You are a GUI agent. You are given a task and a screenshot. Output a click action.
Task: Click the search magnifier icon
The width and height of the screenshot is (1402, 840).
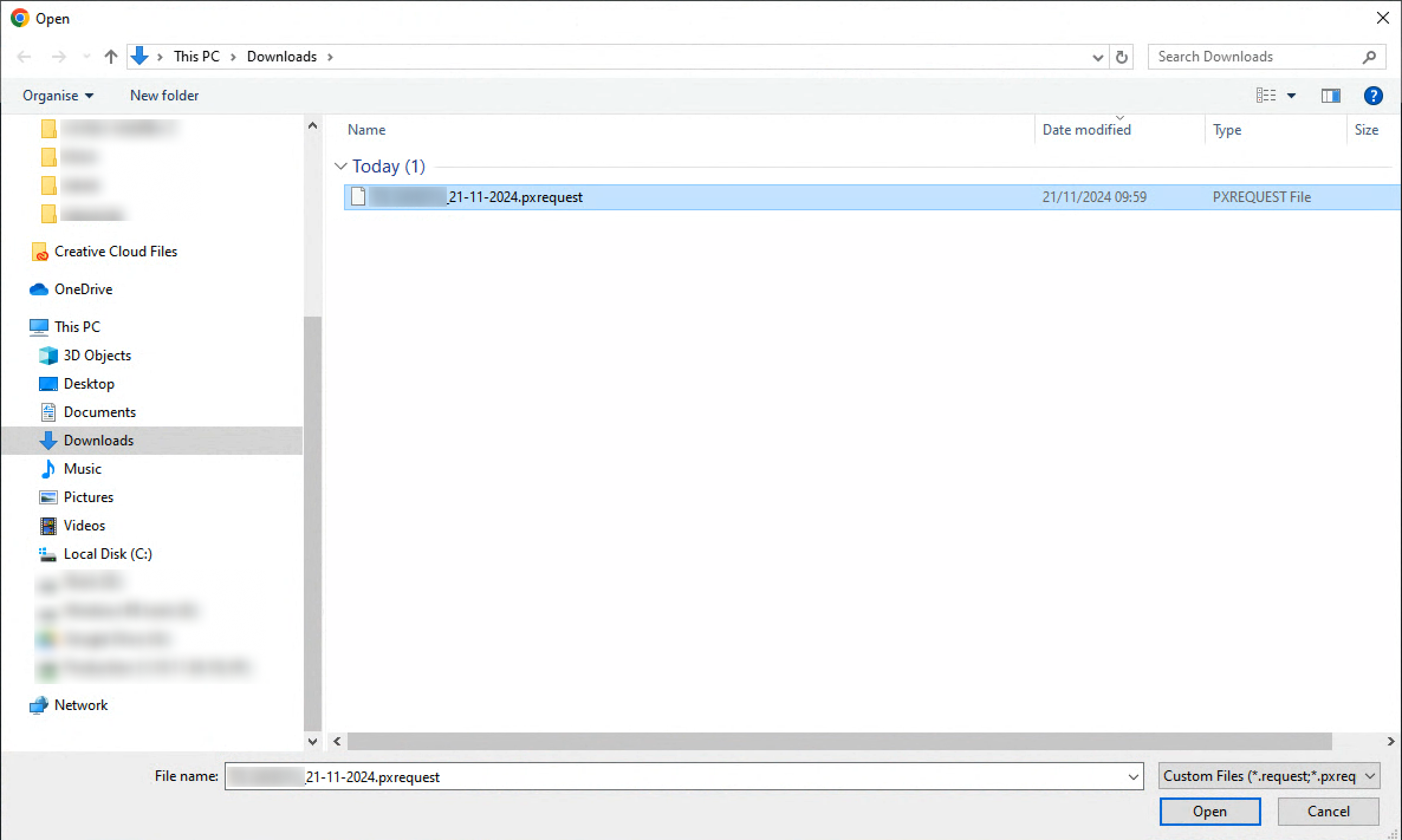coord(1369,57)
